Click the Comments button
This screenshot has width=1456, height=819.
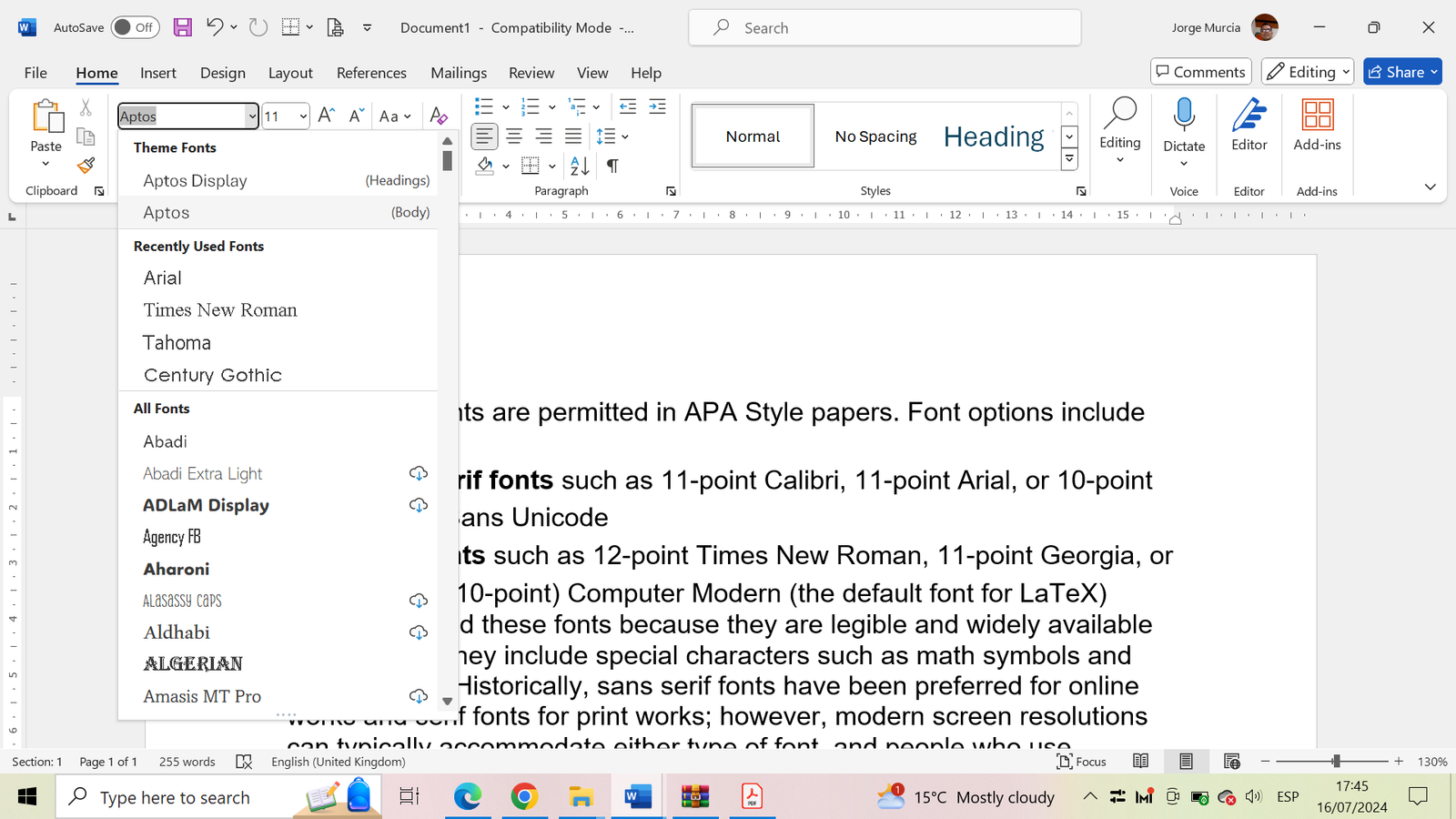1201,72
